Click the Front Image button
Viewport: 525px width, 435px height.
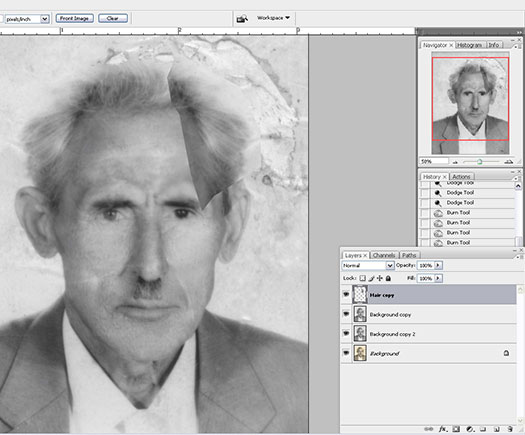(x=74, y=18)
